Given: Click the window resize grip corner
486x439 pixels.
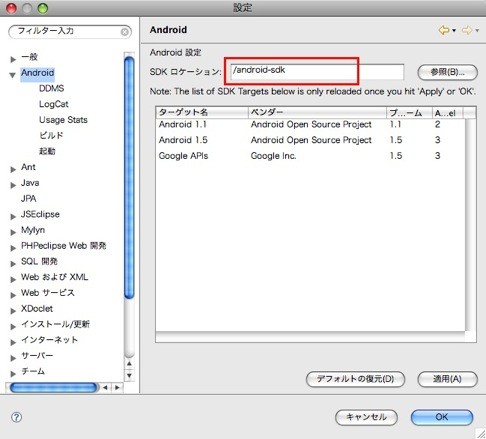Looking at the screenshot, I should [x=481, y=433].
